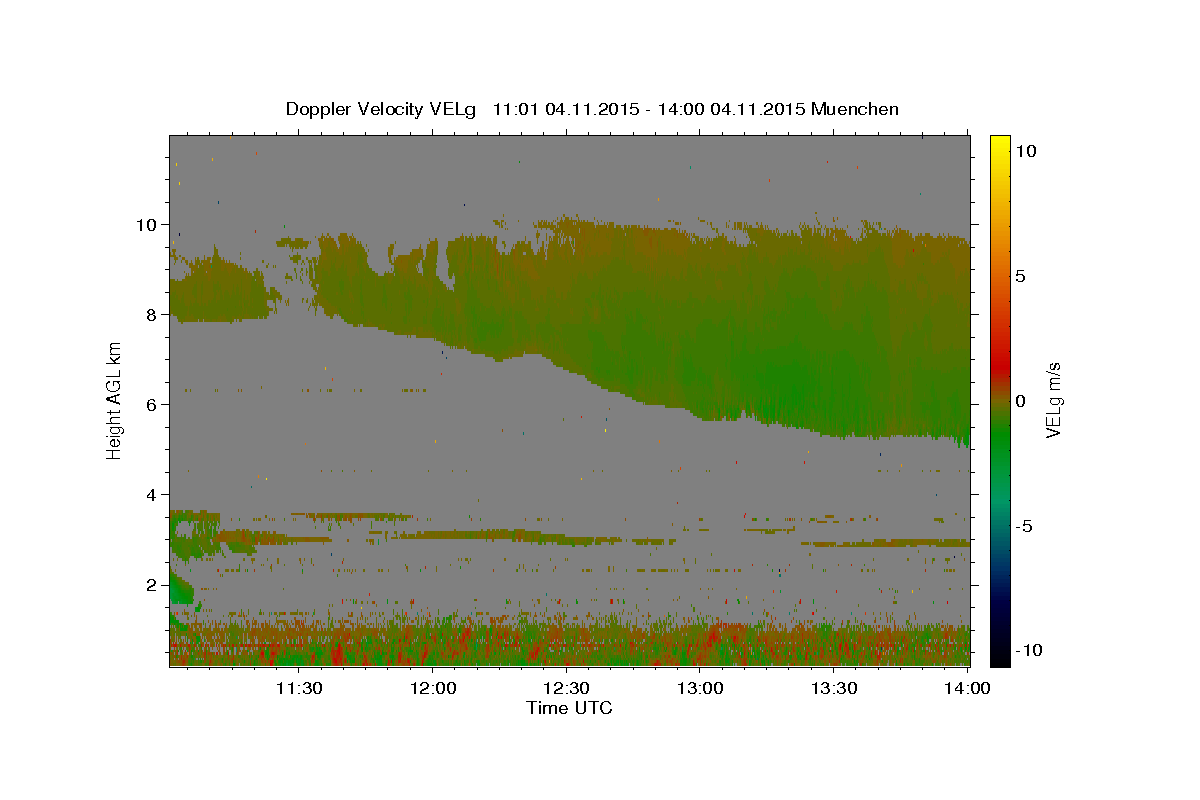The height and width of the screenshot is (800, 1200).
Task: Click the '13:30' time axis label
Action: 834,689
